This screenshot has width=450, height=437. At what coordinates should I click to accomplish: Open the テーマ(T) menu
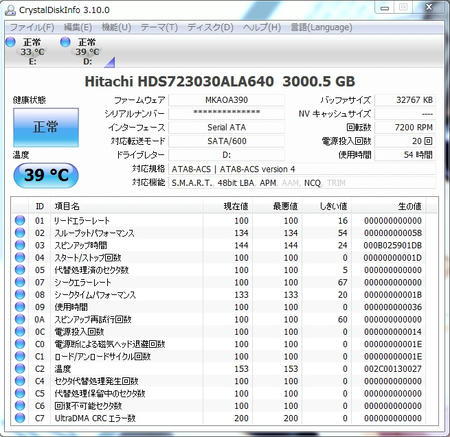pyautogui.click(x=159, y=27)
